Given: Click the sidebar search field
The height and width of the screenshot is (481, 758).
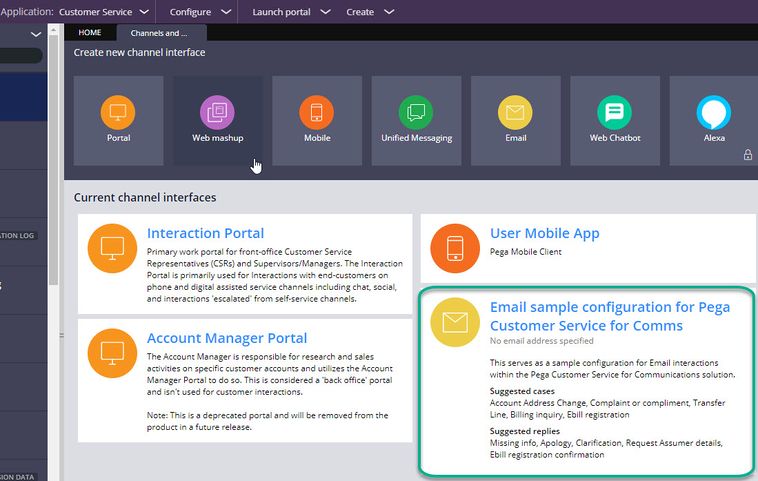Looking at the screenshot, I should 21,55.
